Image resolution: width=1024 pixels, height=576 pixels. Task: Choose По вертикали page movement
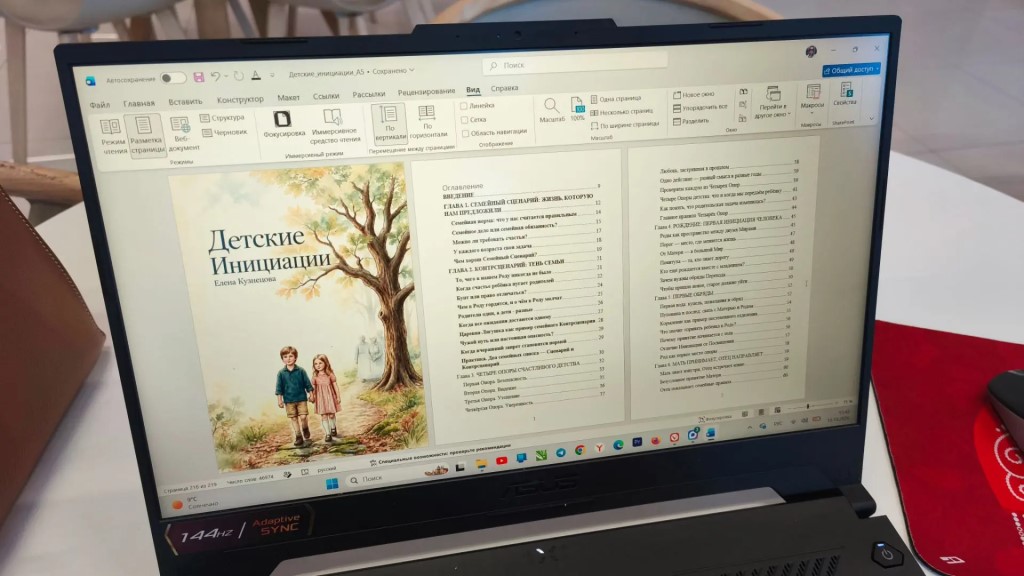coord(389,122)
